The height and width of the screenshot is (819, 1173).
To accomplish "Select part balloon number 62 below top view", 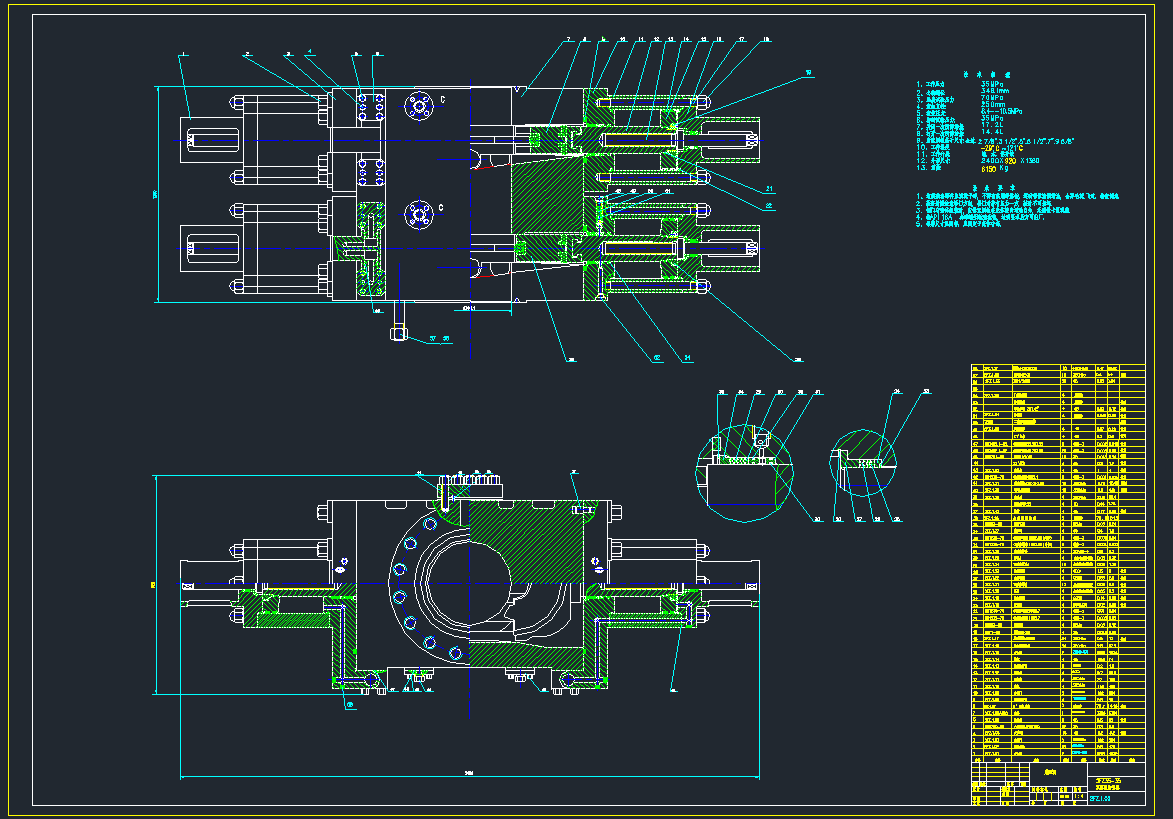I will (x=658, y=358).
